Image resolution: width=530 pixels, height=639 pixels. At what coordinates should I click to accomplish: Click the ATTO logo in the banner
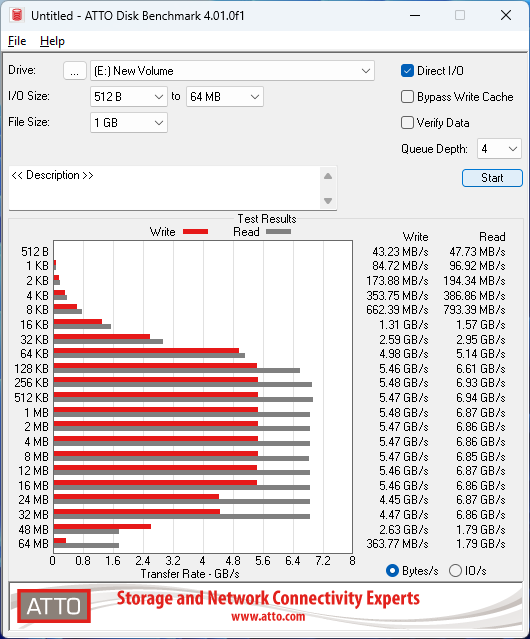click(54, 606)
